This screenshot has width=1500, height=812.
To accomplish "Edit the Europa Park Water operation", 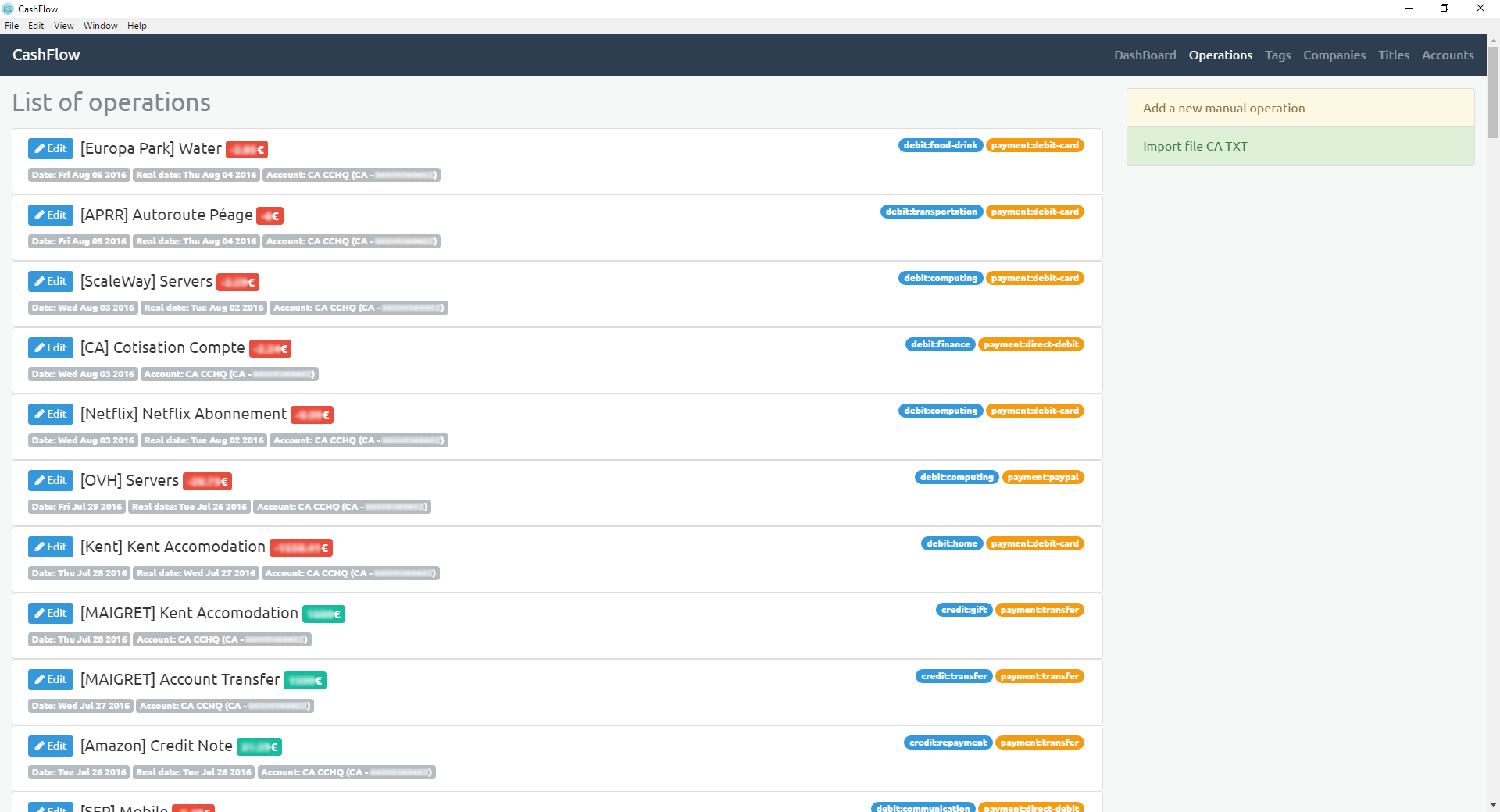I will 51,148.
